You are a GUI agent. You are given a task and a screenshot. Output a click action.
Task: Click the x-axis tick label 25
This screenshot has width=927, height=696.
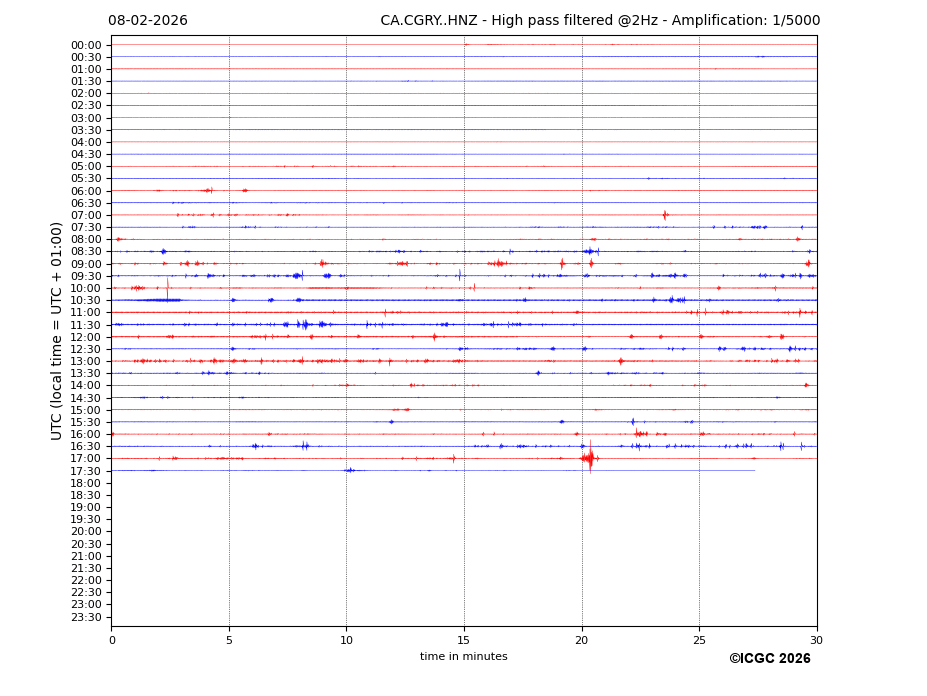tap(699, 640)
